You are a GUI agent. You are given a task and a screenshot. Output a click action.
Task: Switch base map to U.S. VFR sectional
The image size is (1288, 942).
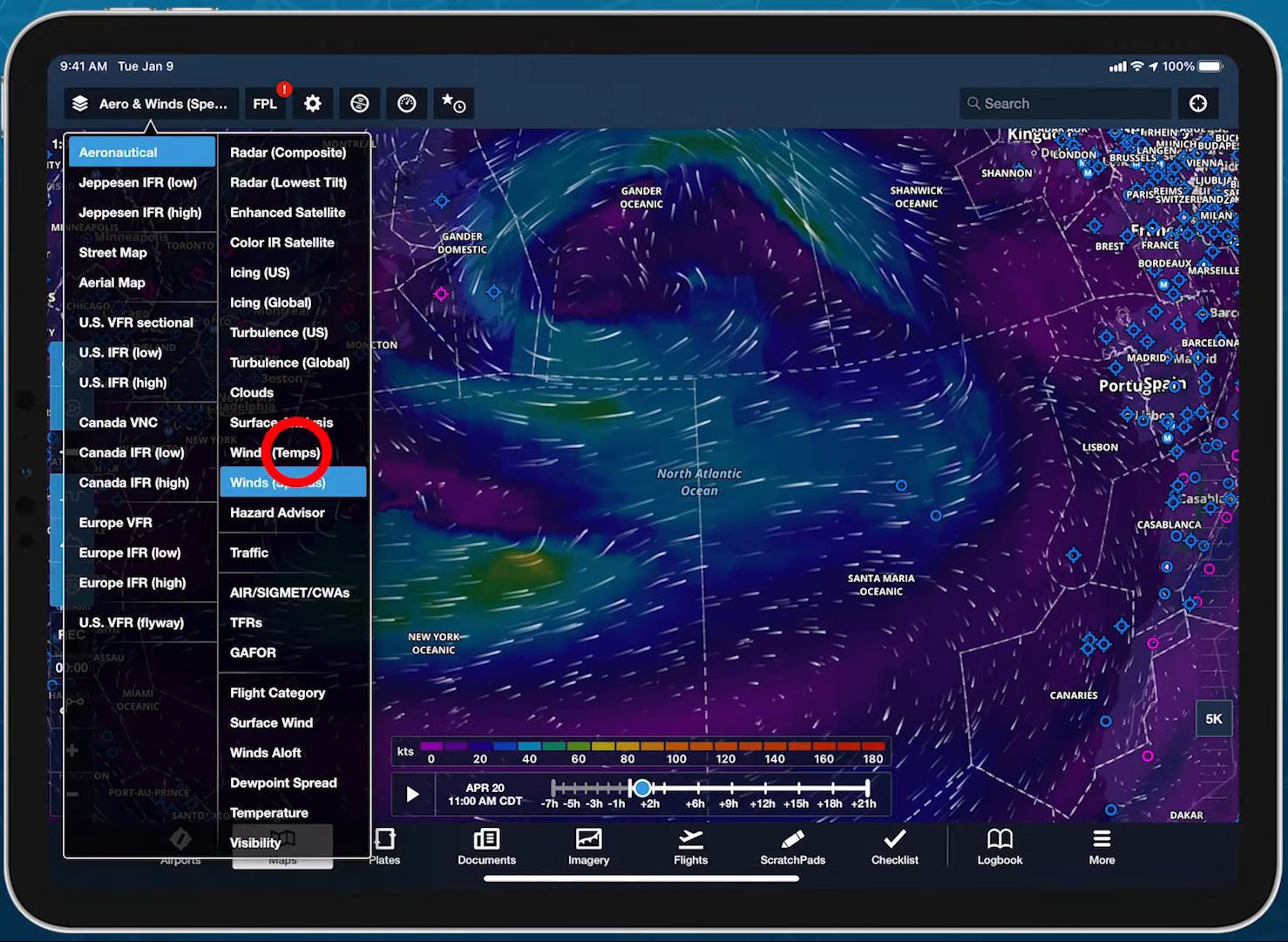(x=136, y=322)
